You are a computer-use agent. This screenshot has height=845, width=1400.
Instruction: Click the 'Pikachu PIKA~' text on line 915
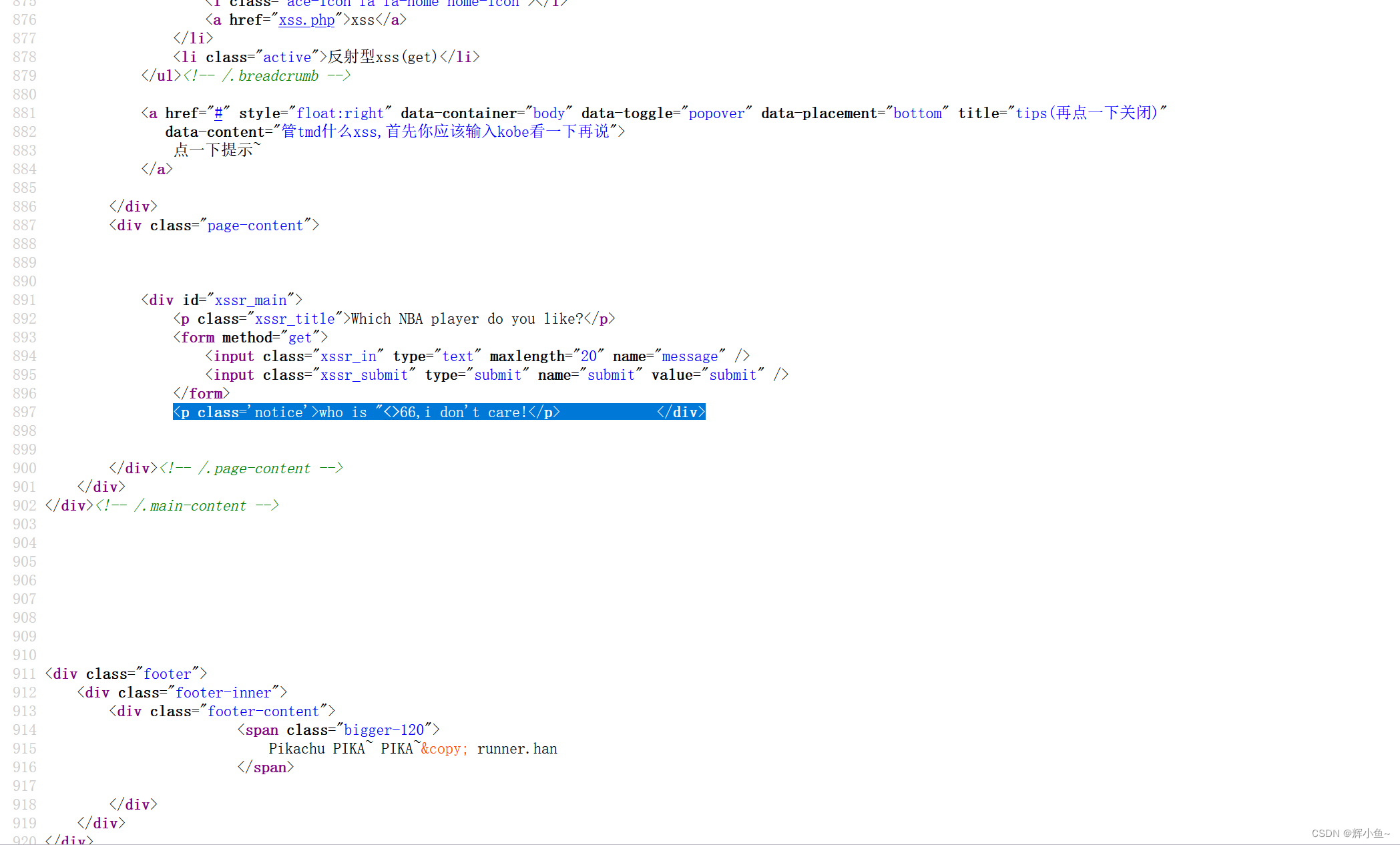click(x=321, y=749)
